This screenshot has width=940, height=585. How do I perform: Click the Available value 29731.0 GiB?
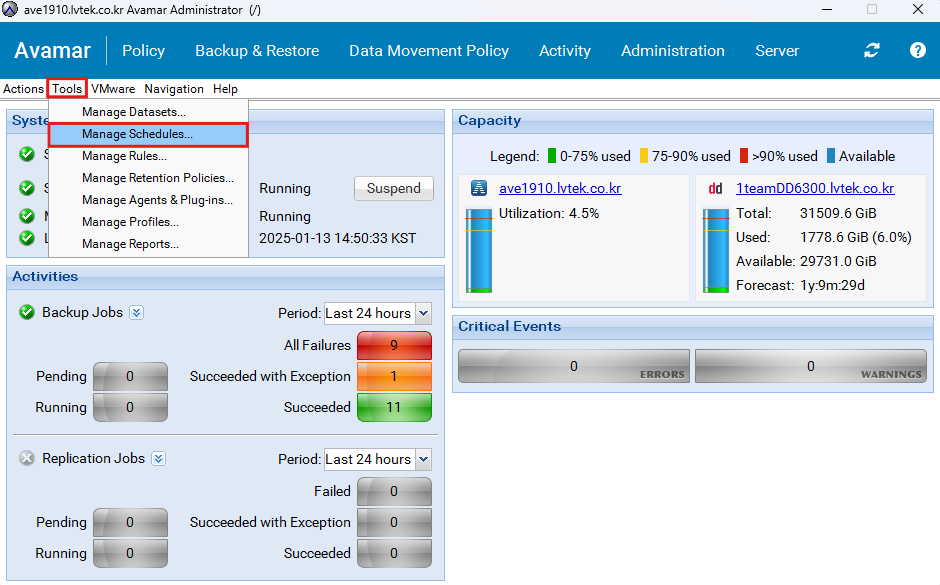[838, 261]
